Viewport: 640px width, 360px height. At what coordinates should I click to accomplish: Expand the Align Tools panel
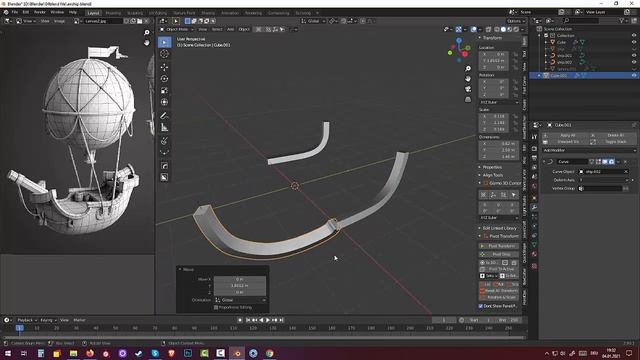[493, 175]
